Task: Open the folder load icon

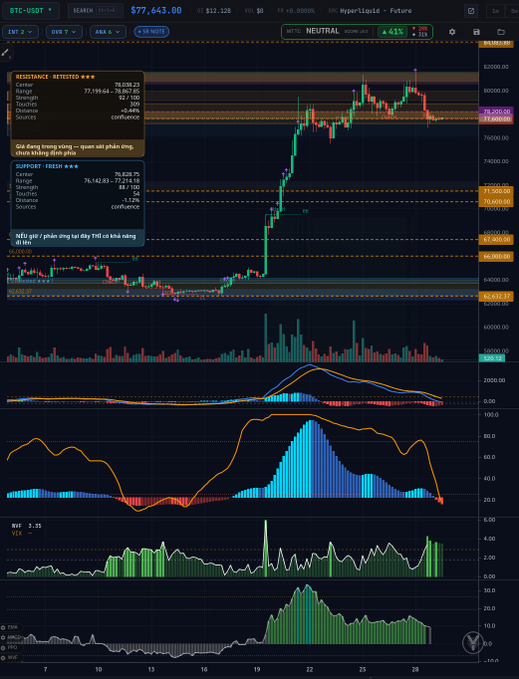Action: point(501,32)
